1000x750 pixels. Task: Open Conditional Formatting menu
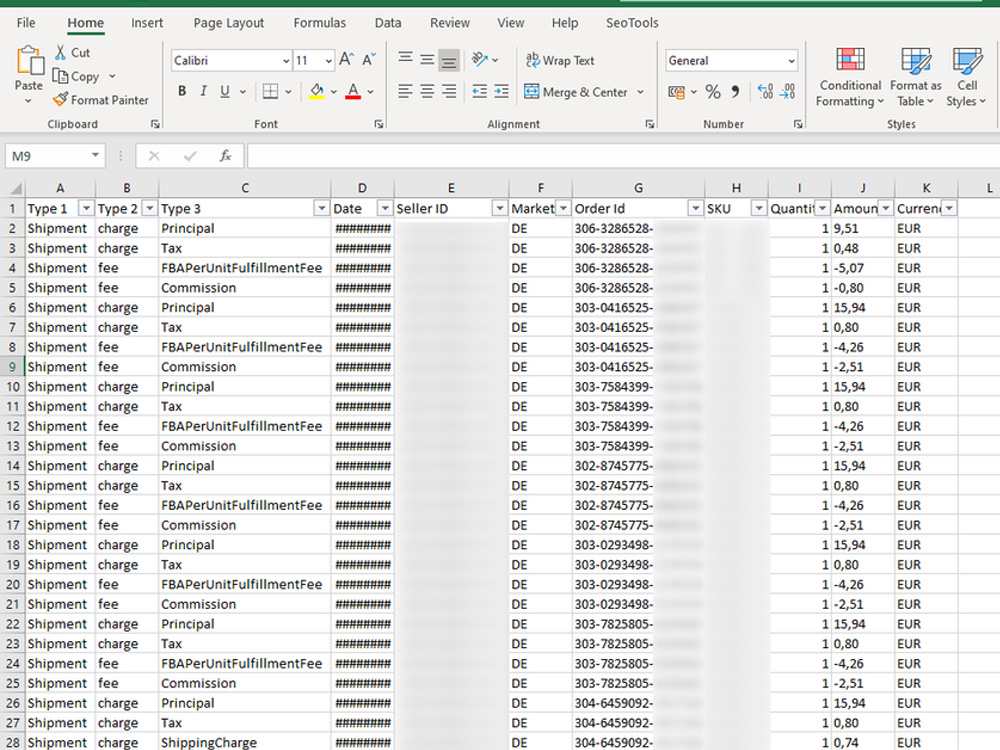850,77
